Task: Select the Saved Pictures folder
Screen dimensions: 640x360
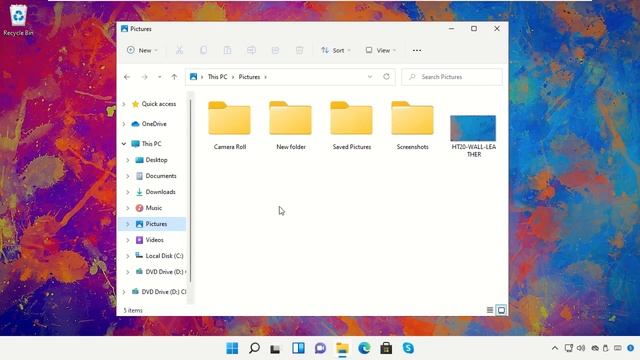Action: 351,125
